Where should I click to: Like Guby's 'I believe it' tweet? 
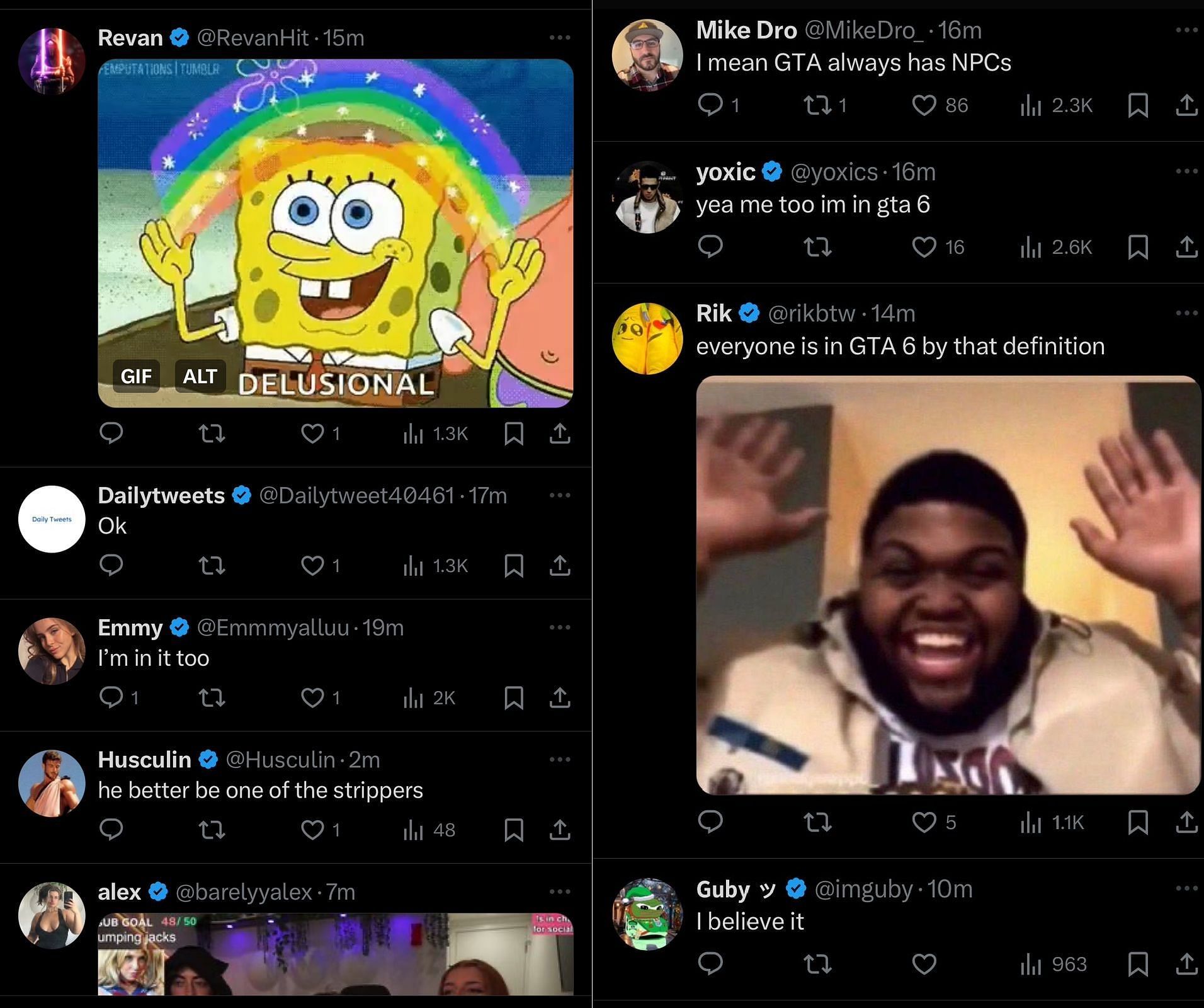924,964
